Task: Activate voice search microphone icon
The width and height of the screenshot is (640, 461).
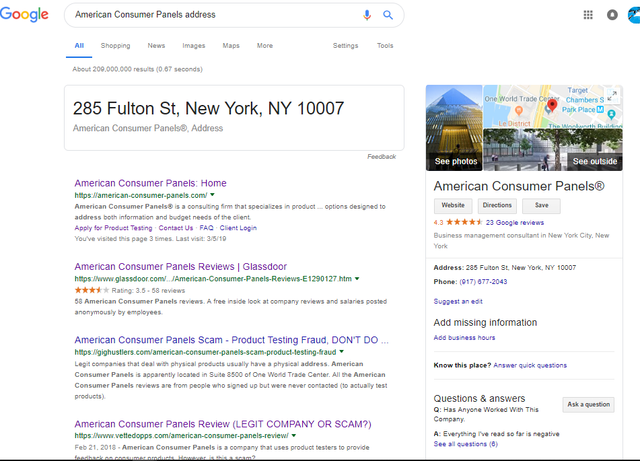Action: tap(367, 15)
